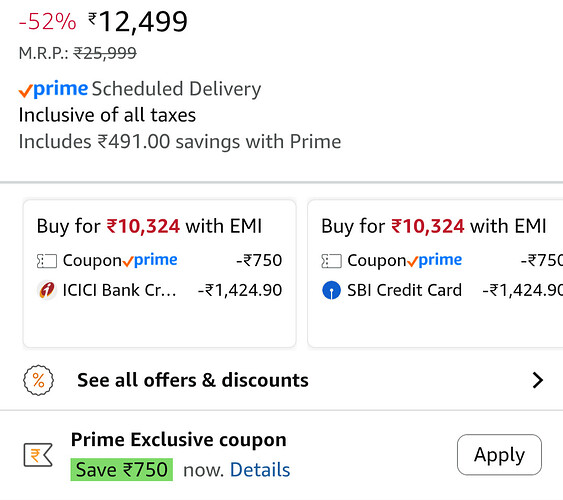
Task: Select the ICICI Bank EMI offer card
Action: pyautogui.click(x=160, y=274)
